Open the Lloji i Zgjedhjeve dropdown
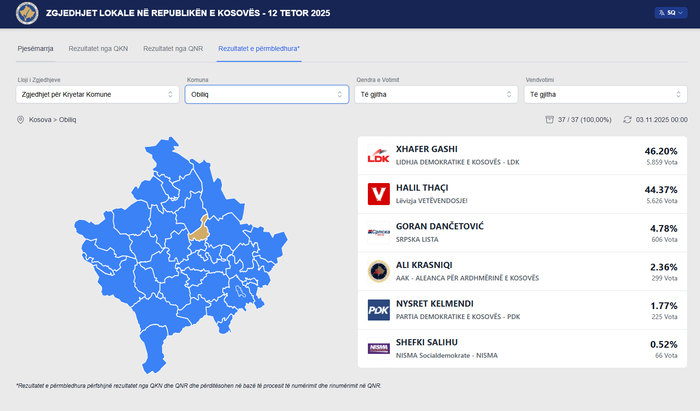Viewport: 700px width, 411px height. [97, 94]
